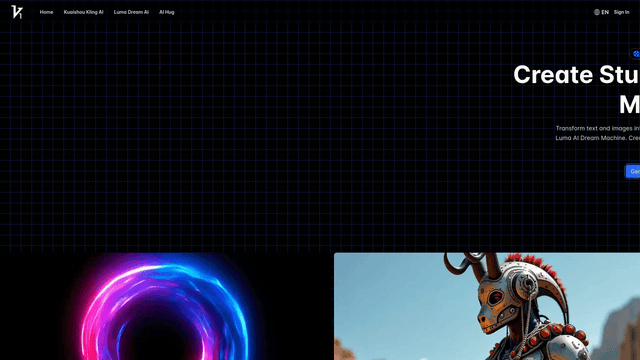This screenshot has height=360, width=640.
Task: Navigate to the AI Hug page
Action: (167, 12)
